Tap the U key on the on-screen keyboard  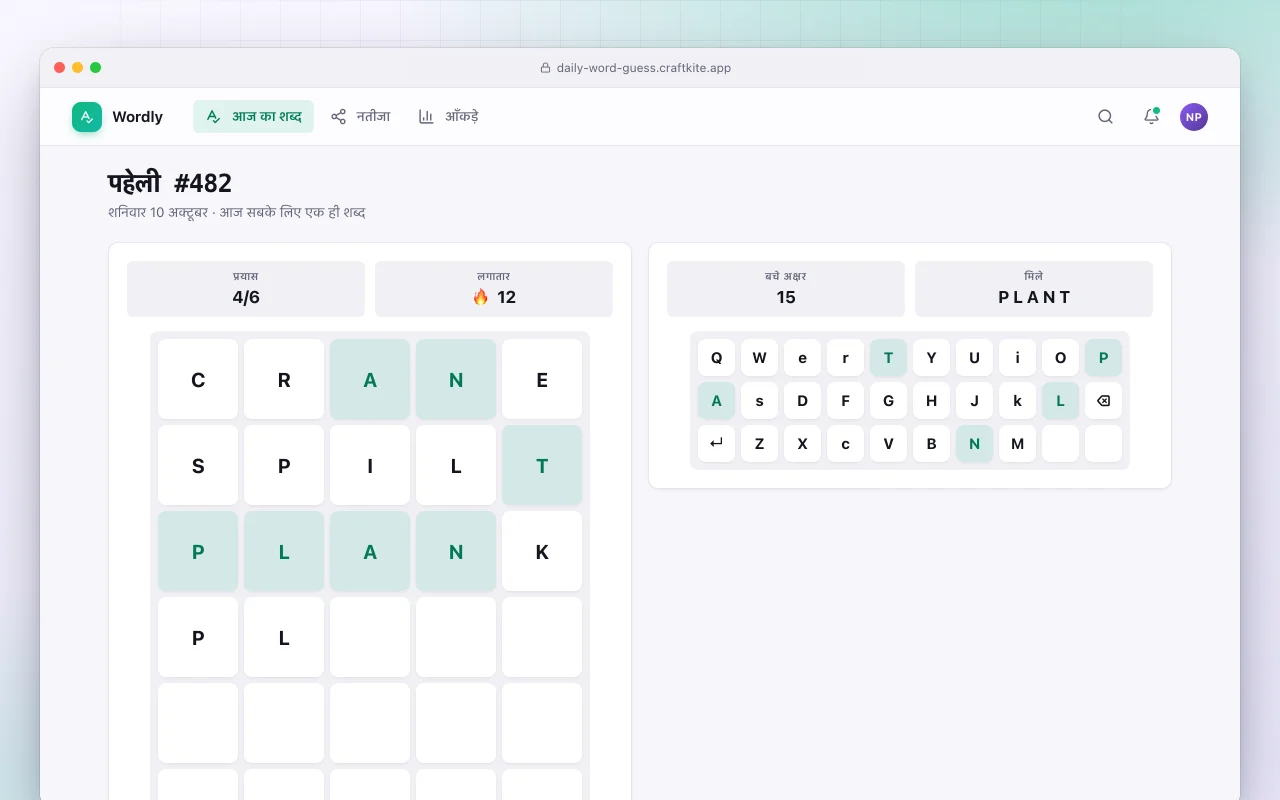pos(974,358)
